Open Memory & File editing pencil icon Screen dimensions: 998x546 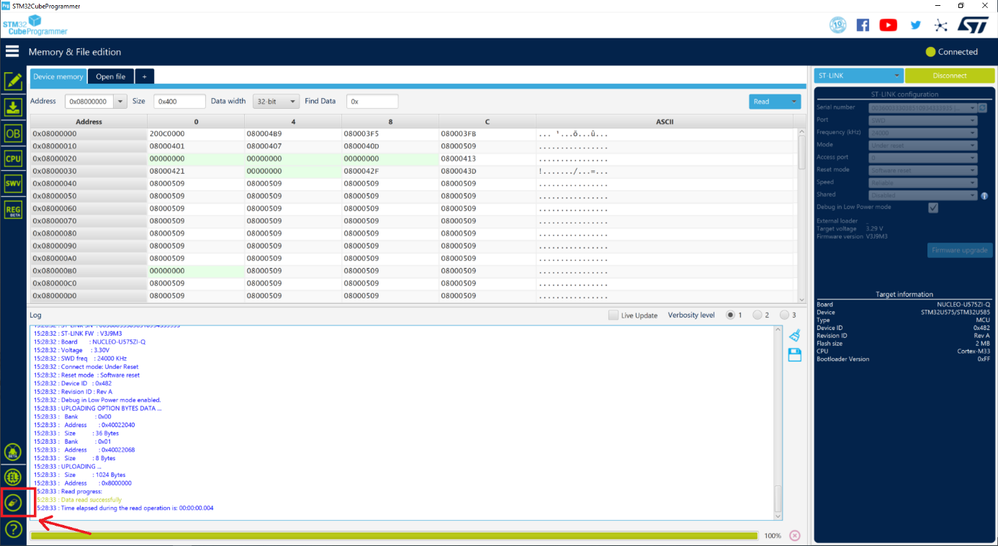click(13, 81)
